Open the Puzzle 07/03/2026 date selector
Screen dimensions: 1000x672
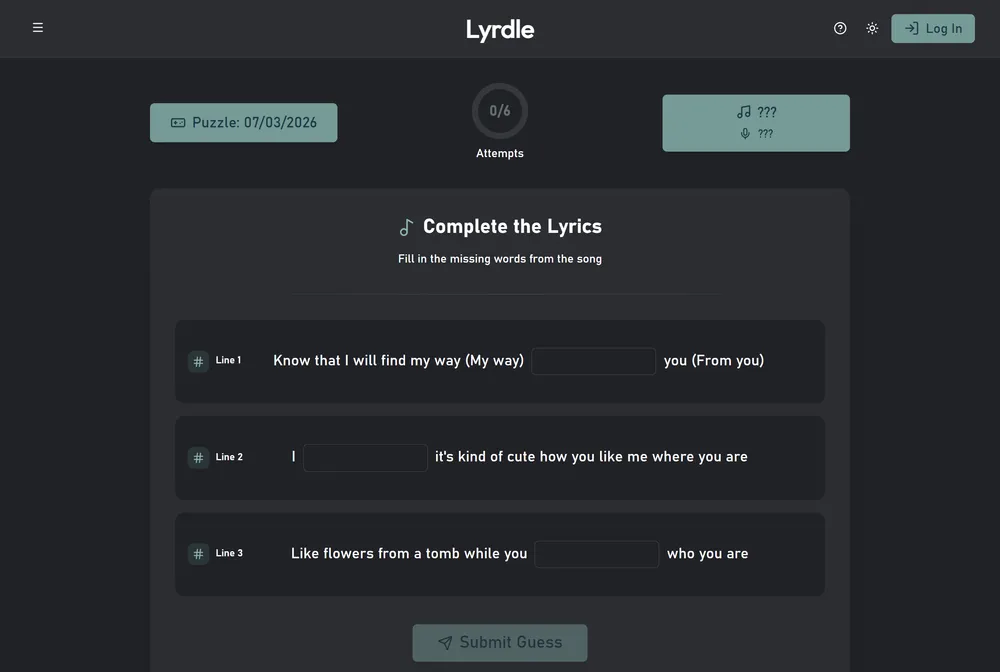(x=244, y=122)
